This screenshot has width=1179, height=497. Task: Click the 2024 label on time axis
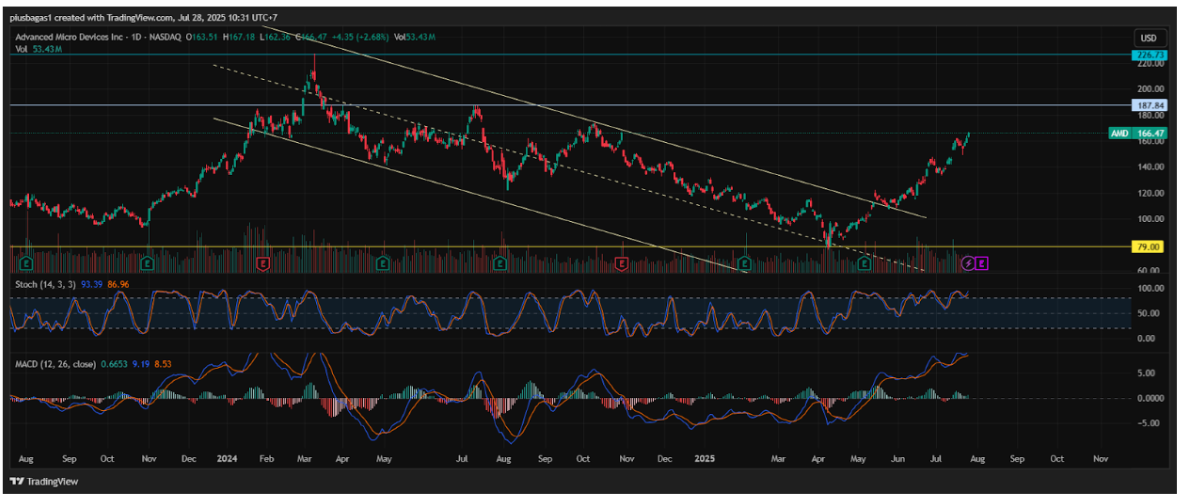(225, 457)
